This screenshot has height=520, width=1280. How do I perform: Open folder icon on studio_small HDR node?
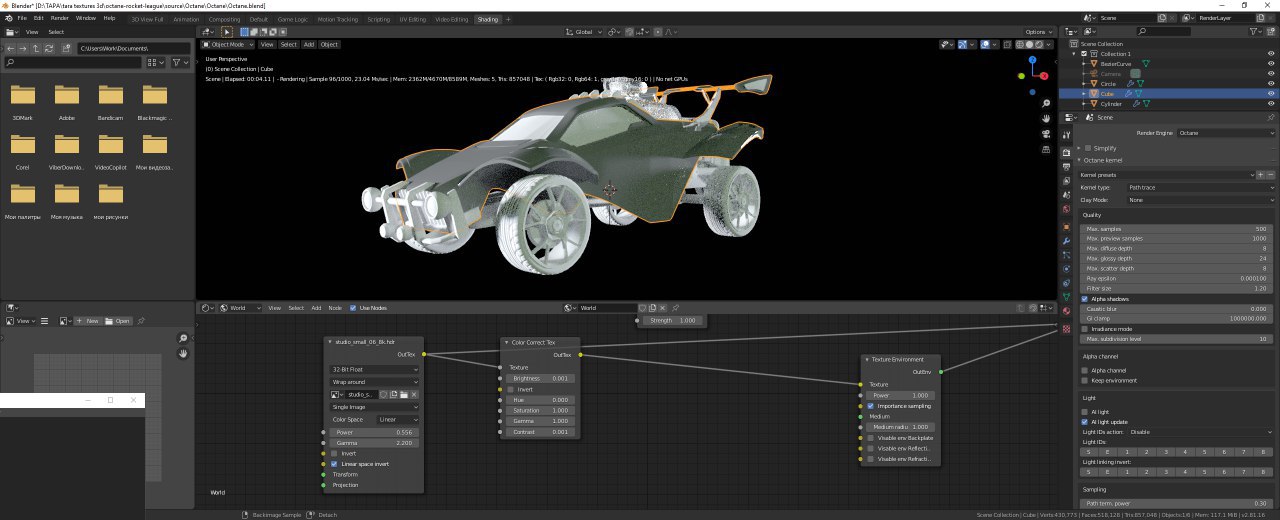404,395
